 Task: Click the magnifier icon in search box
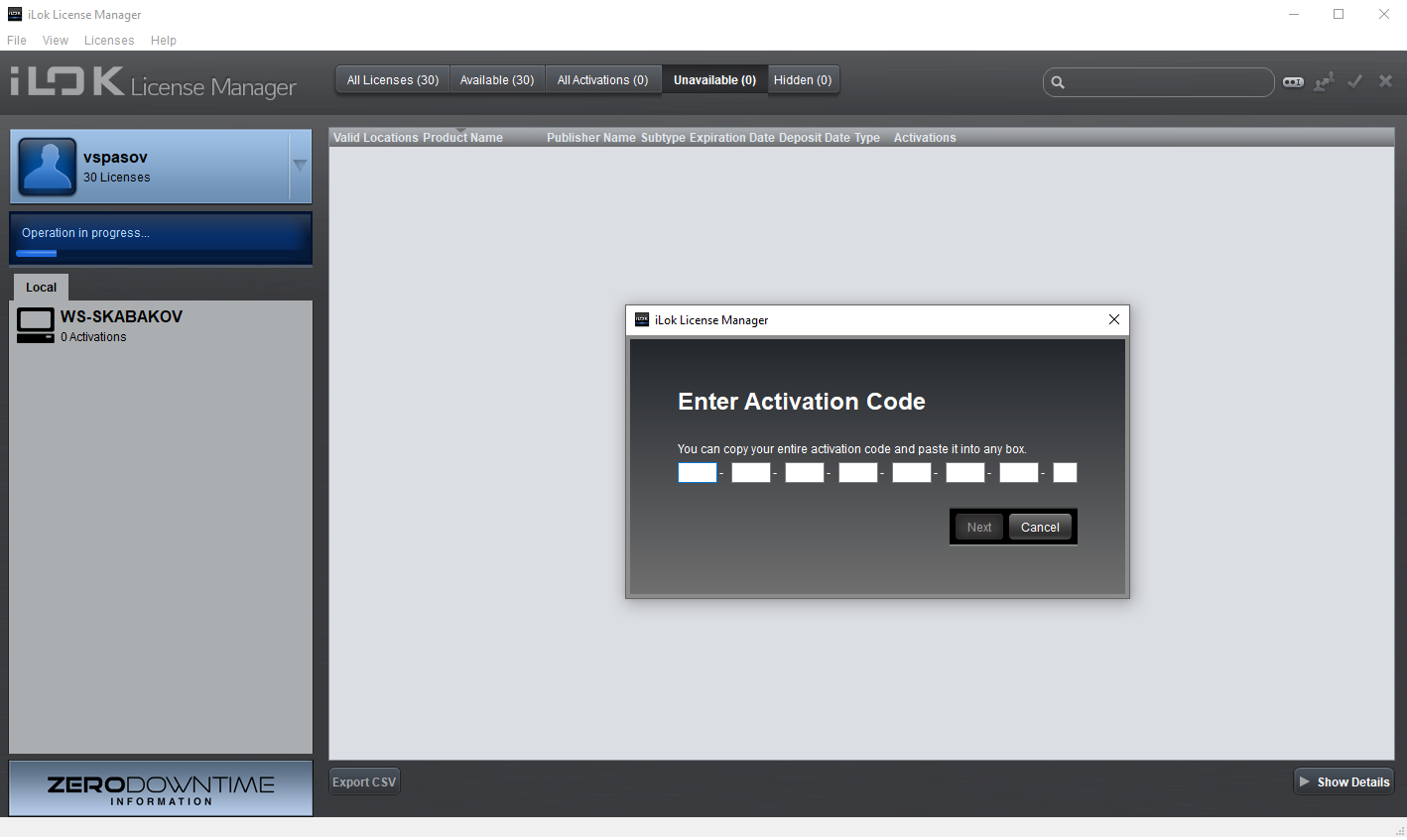point(1058,82)
